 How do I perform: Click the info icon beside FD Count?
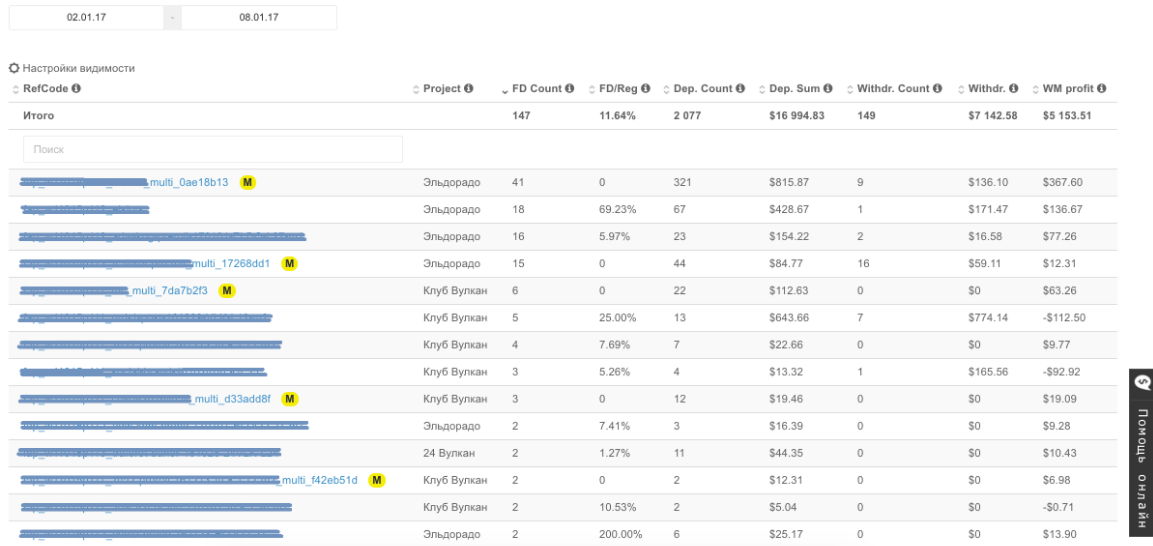pyautogui.click(x=570, y=90)
